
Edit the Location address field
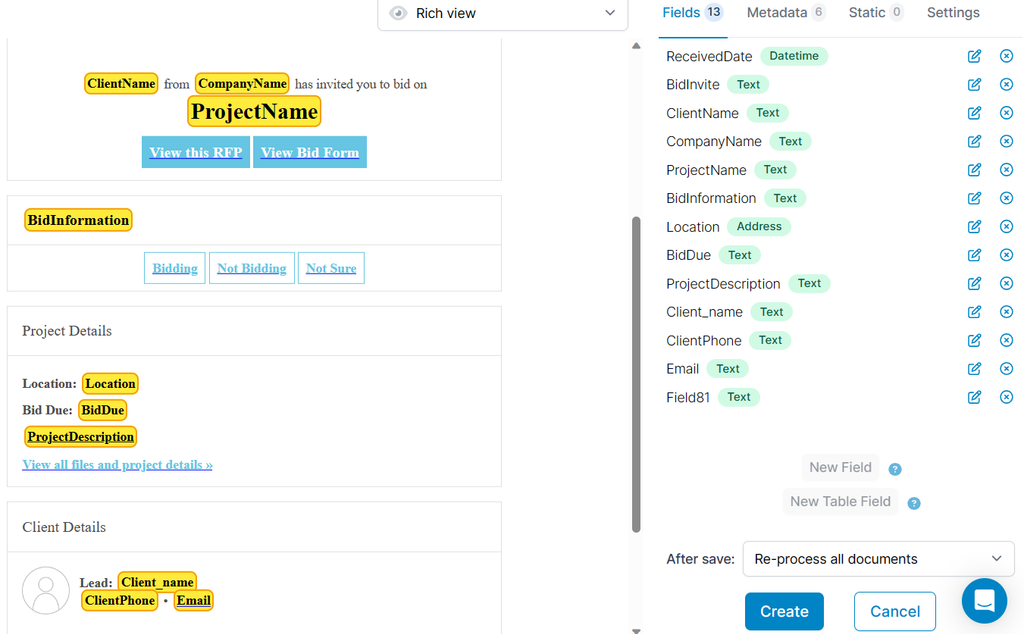point(974,226)
